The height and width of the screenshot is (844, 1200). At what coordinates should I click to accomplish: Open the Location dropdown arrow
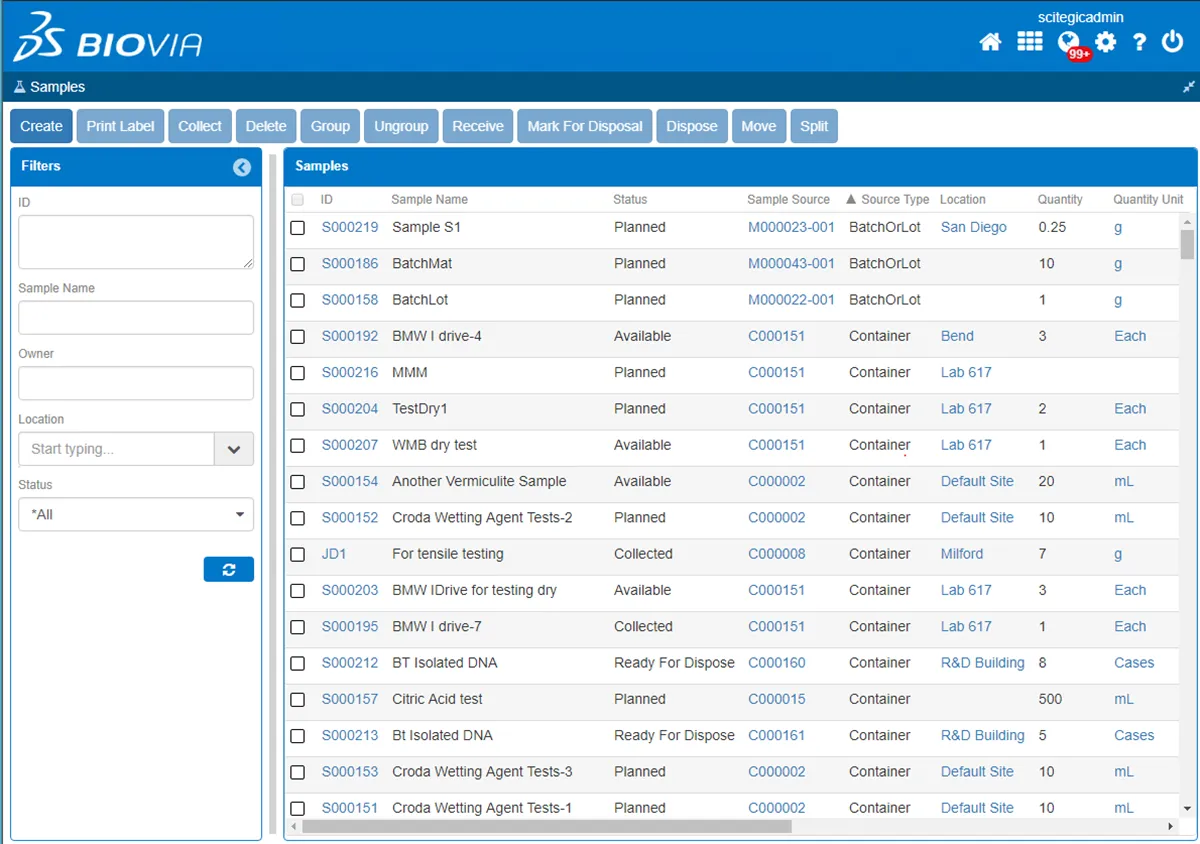click(x=234, y=449)
